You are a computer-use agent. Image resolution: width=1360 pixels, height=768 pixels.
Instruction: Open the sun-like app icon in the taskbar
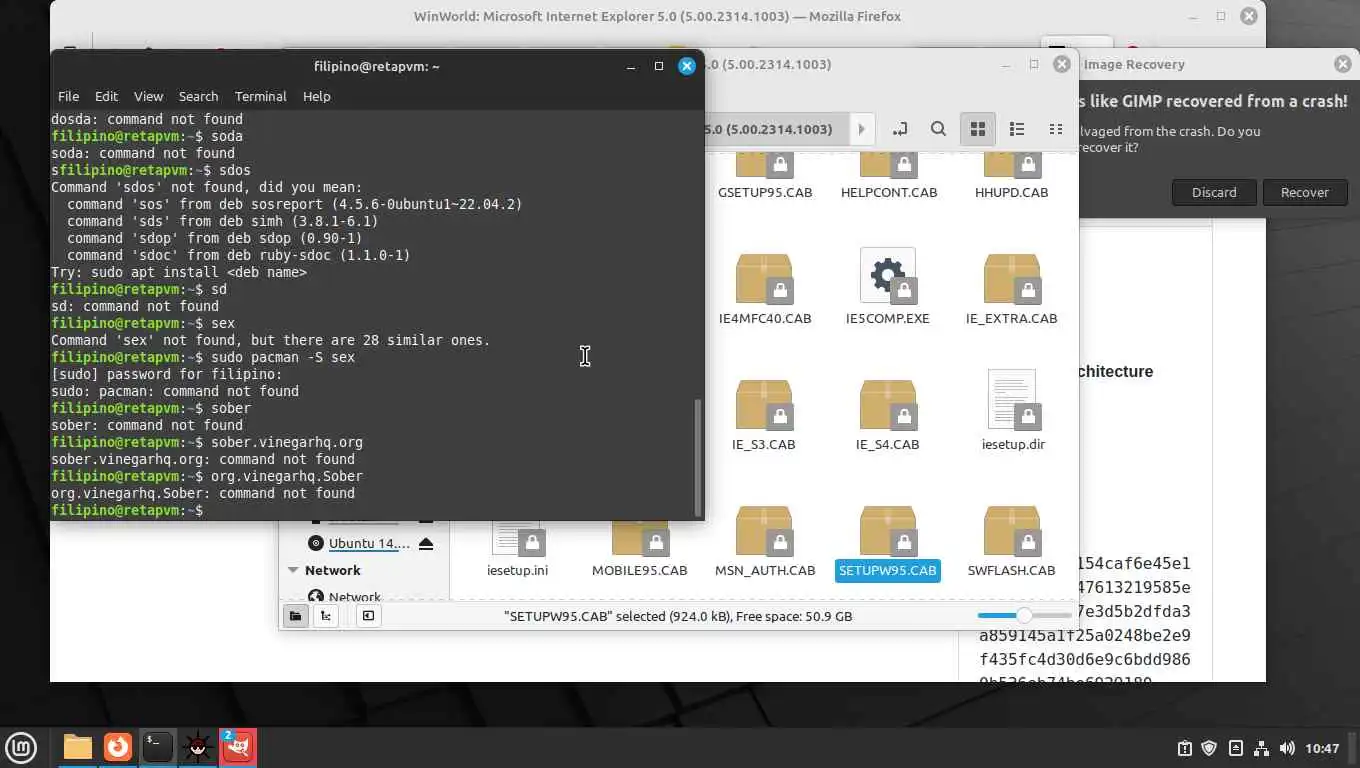point(197,747)
